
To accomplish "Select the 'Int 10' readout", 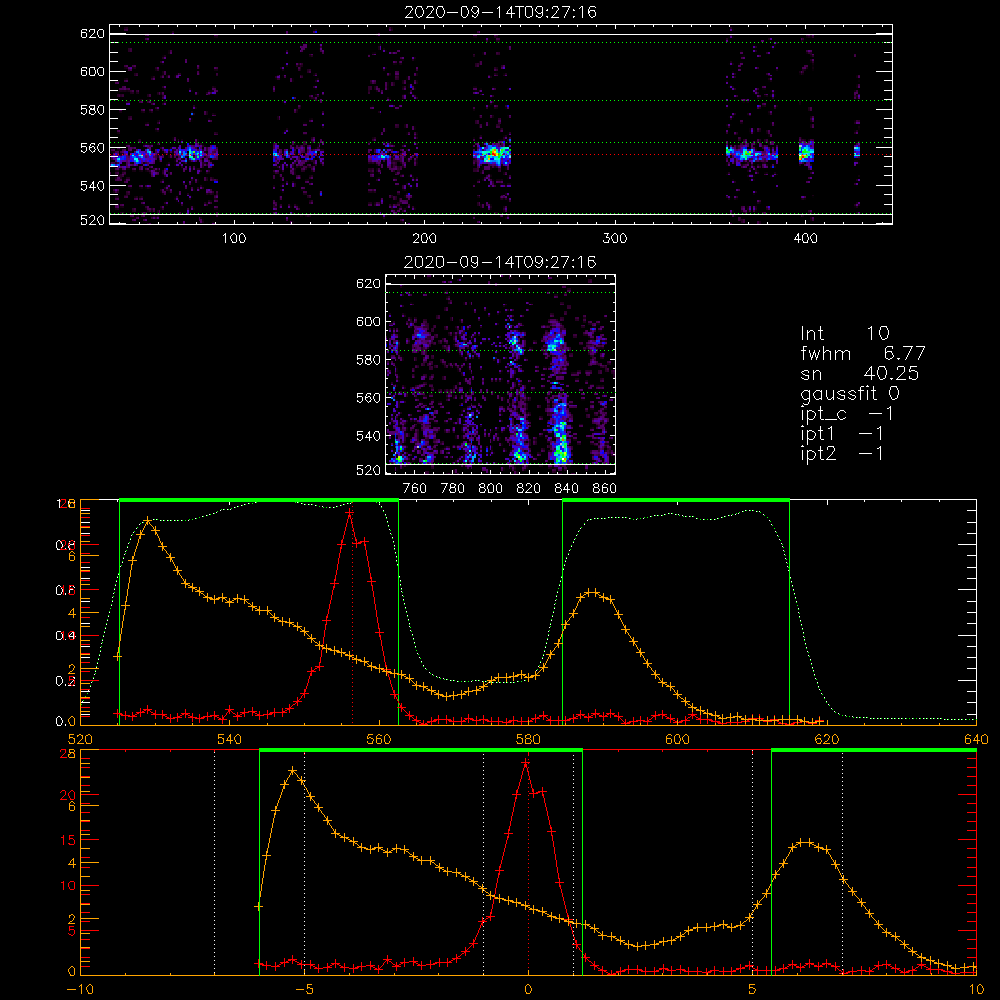I will pyautogui.click(x=844, y=334).
